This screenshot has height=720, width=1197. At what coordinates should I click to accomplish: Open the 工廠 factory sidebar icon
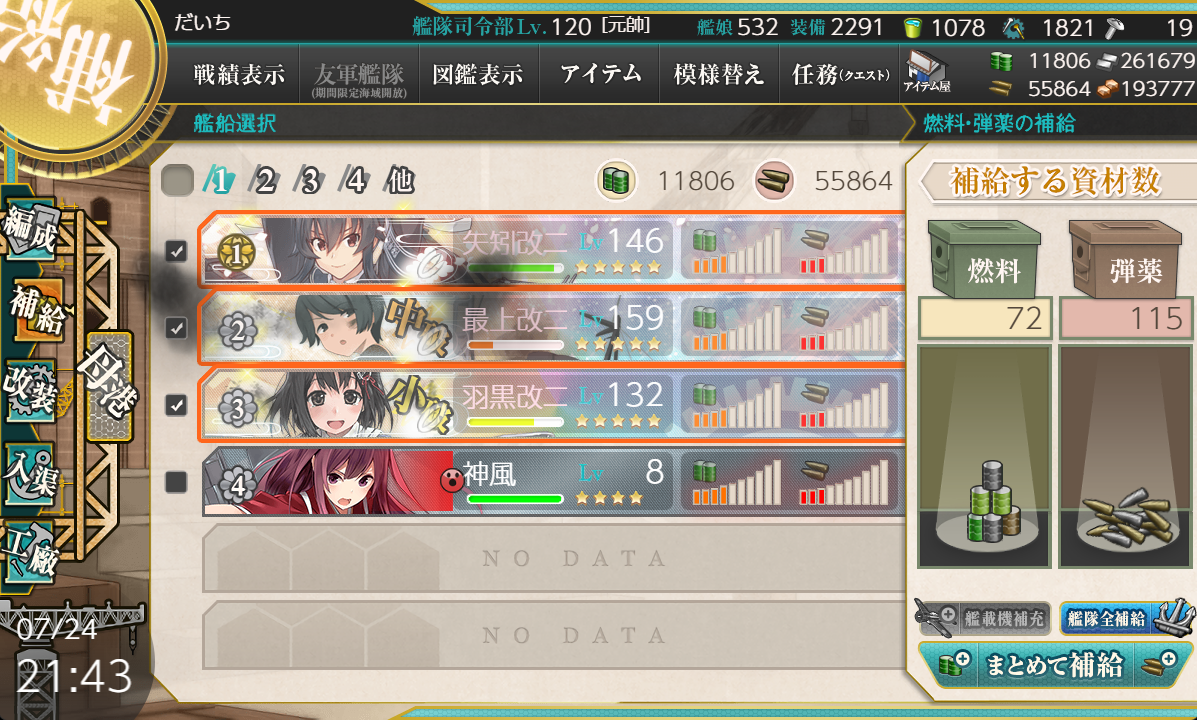(31, 554)
